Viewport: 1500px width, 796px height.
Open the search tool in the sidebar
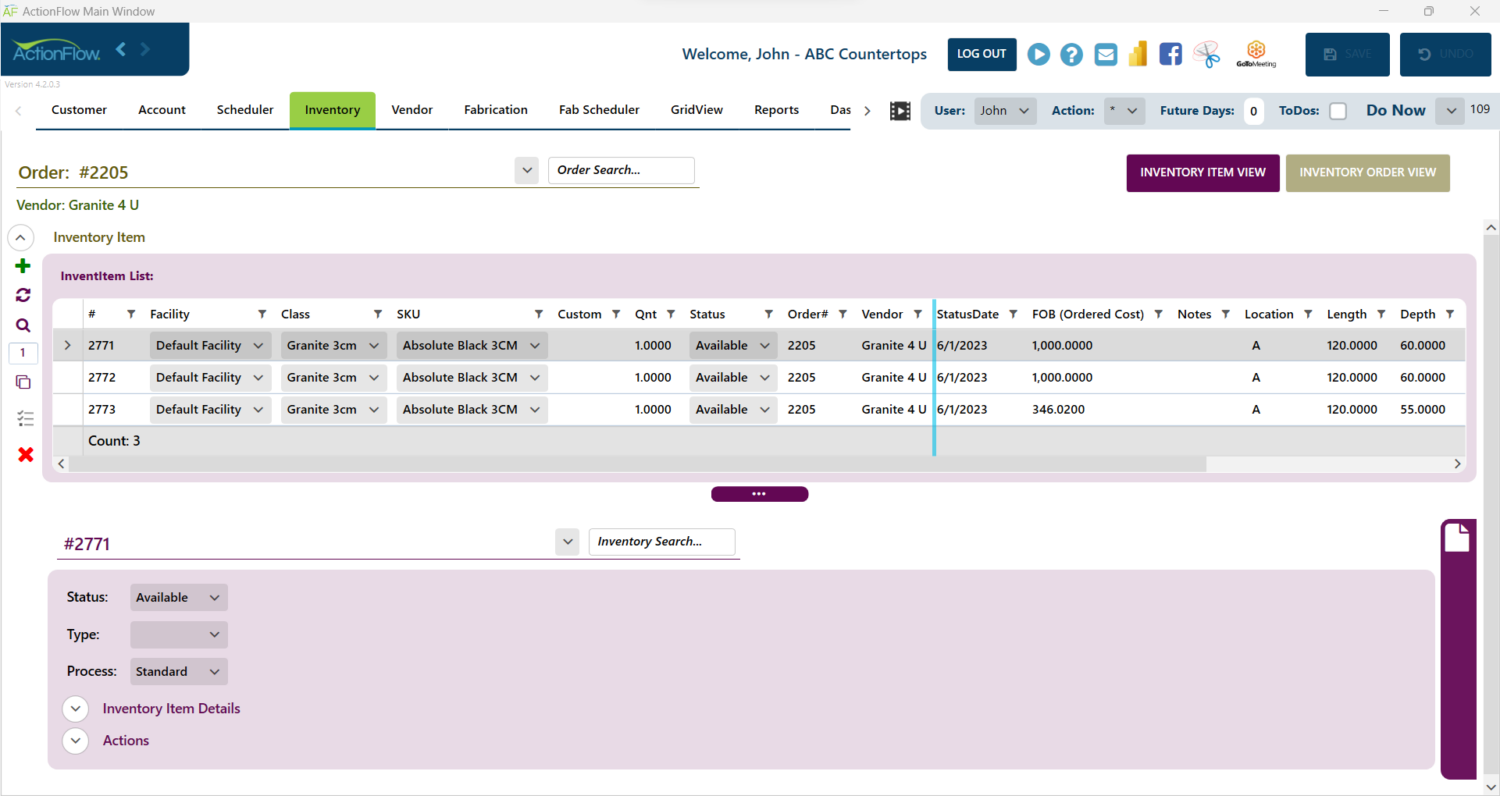click(x=22, y=324)
